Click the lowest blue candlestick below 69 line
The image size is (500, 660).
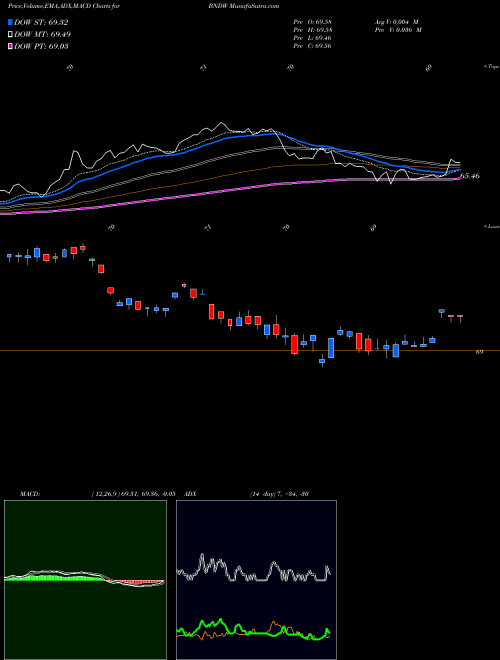tap(322, 361)
